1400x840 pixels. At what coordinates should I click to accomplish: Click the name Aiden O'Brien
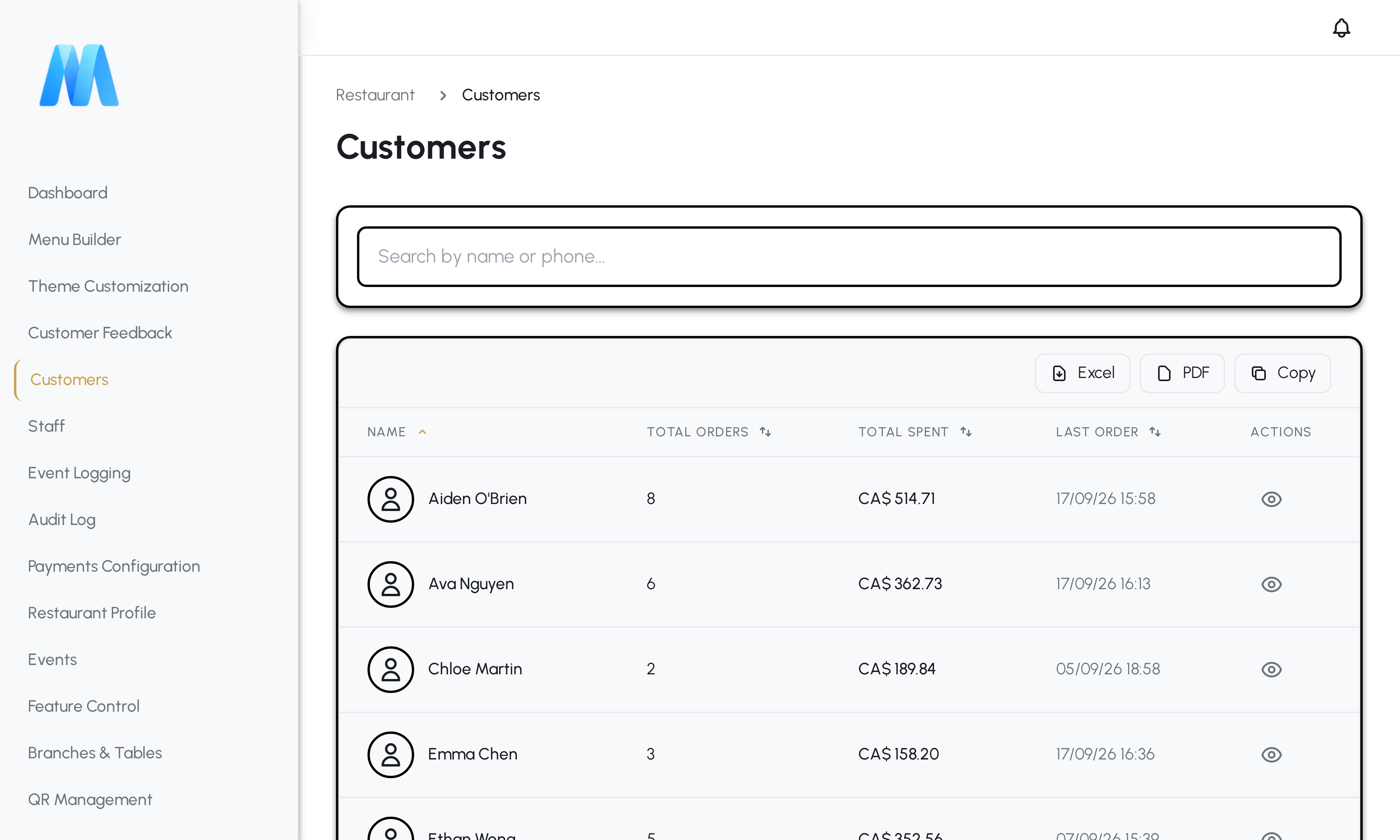(477, 499)
